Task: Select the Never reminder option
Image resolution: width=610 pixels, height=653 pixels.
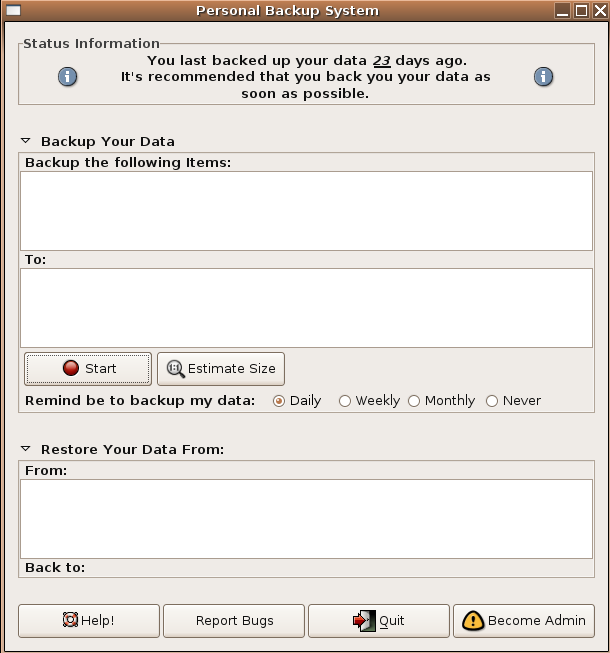Action: pos(492,401)
